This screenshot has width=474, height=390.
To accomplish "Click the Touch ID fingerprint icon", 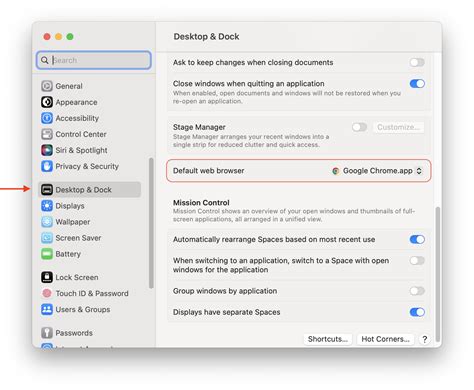I will coord(47,293).
